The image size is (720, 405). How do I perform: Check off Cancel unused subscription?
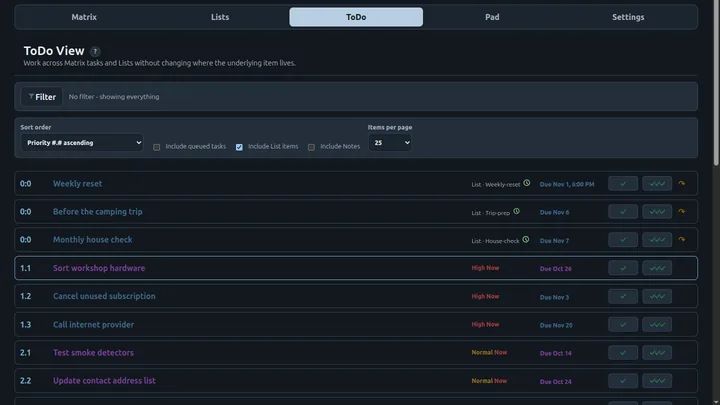pos(623,296)
